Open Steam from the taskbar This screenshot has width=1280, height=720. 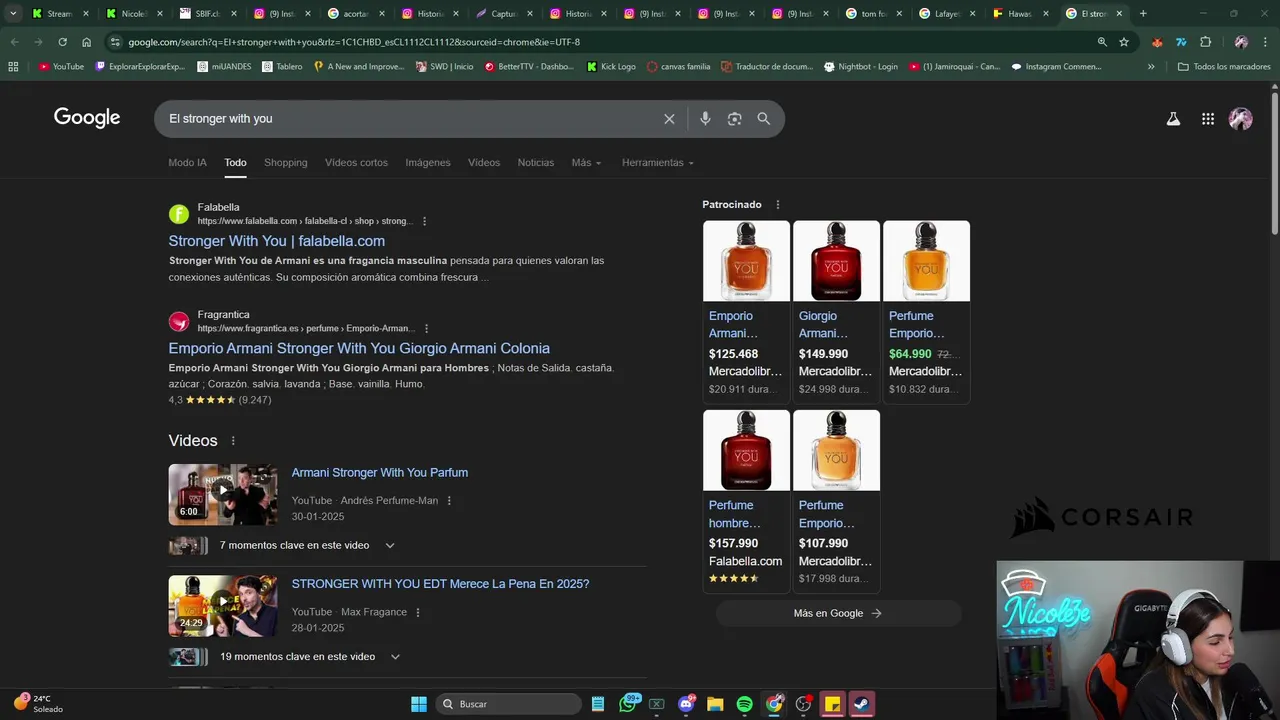coord(861,704)
